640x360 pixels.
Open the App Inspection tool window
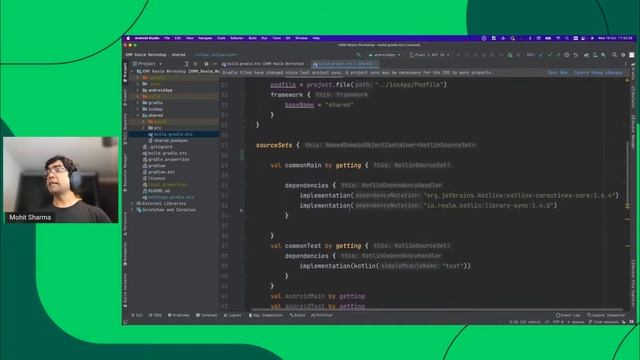coord(266,315)
